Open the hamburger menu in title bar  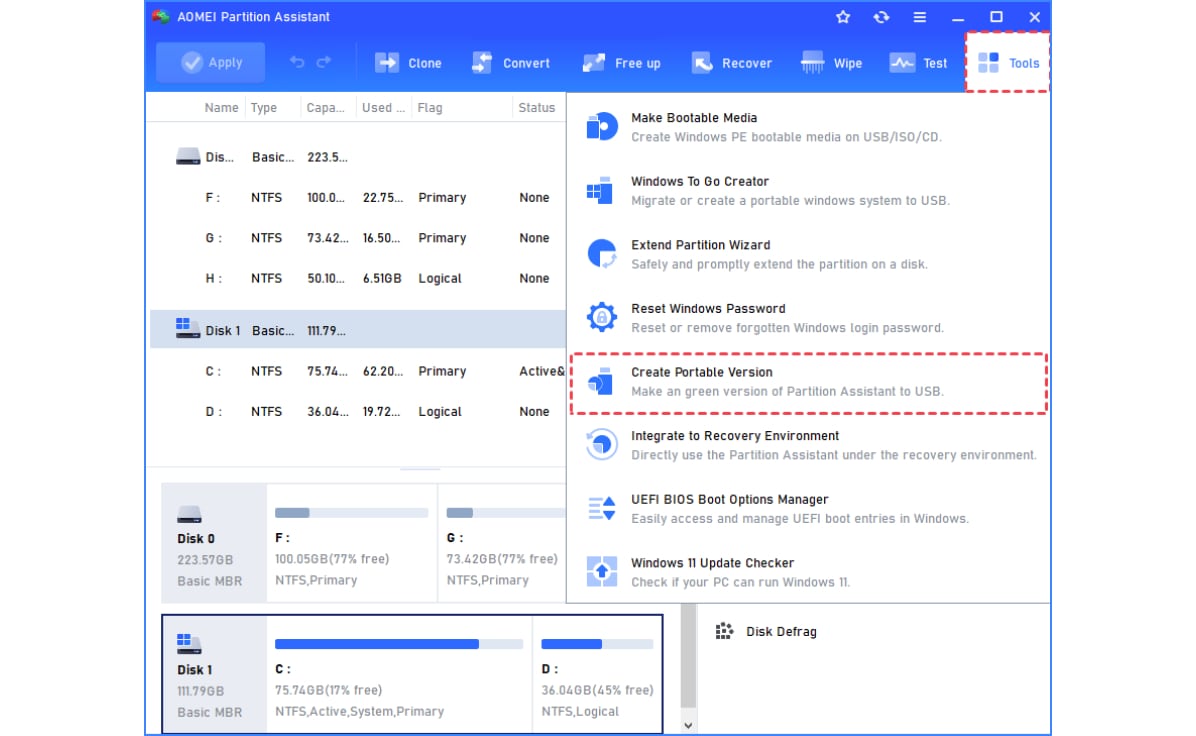(x=920, y=17)
